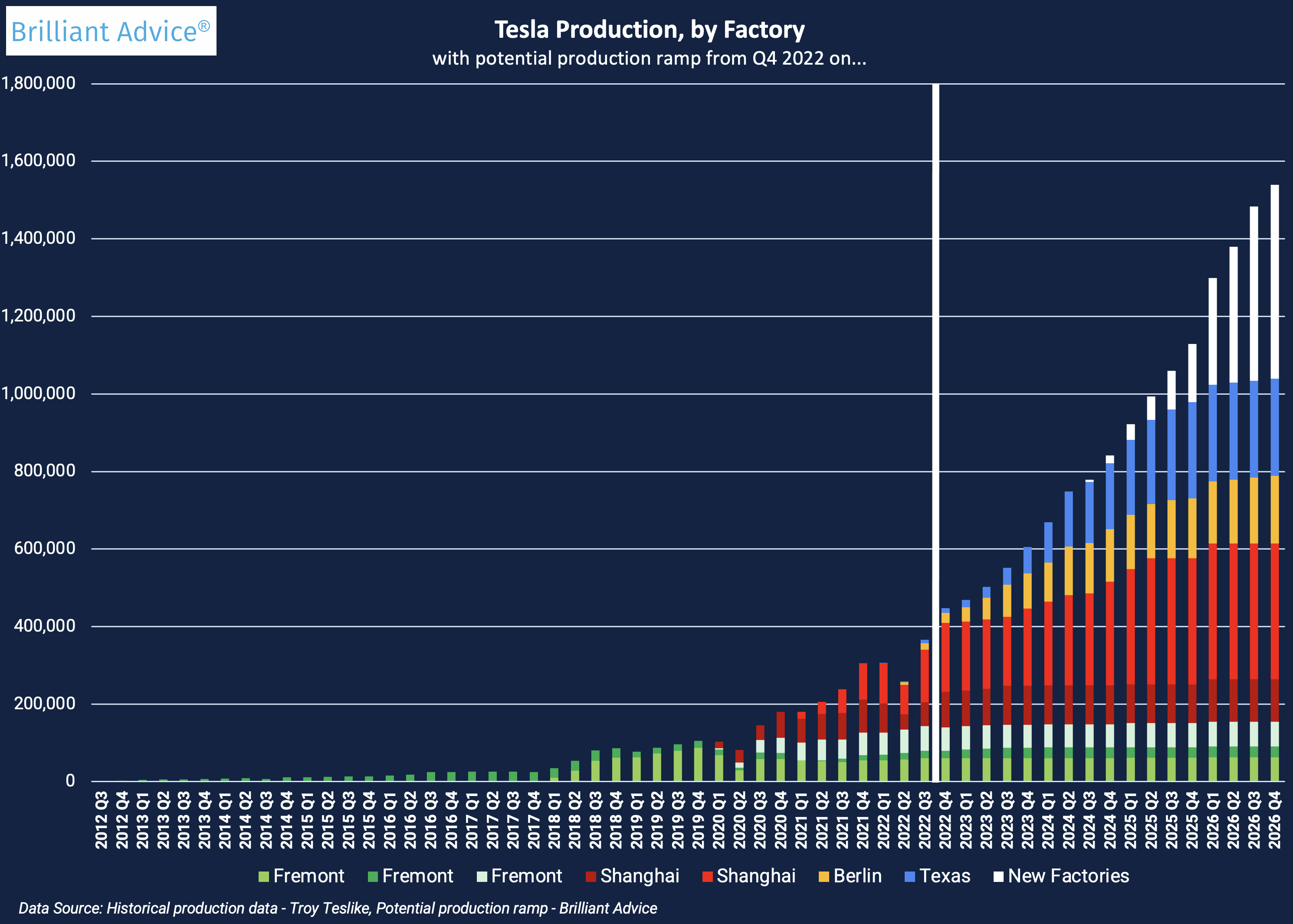This screenshot has height=924, width=1293.
Task: Click the 2016 Q3 x-axis label
Action: [431, 820]
